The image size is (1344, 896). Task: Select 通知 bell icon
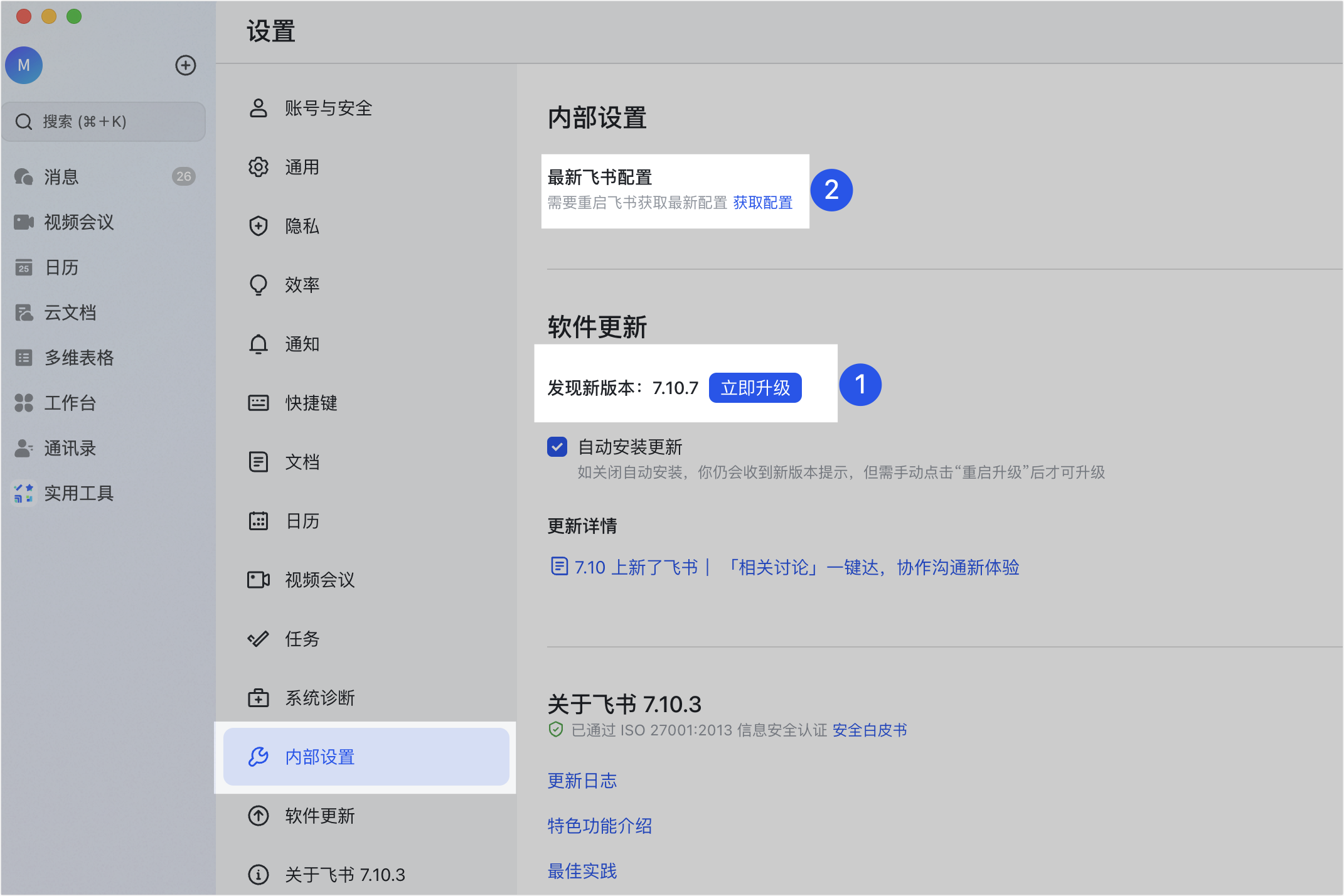click(x=259, y=344)
